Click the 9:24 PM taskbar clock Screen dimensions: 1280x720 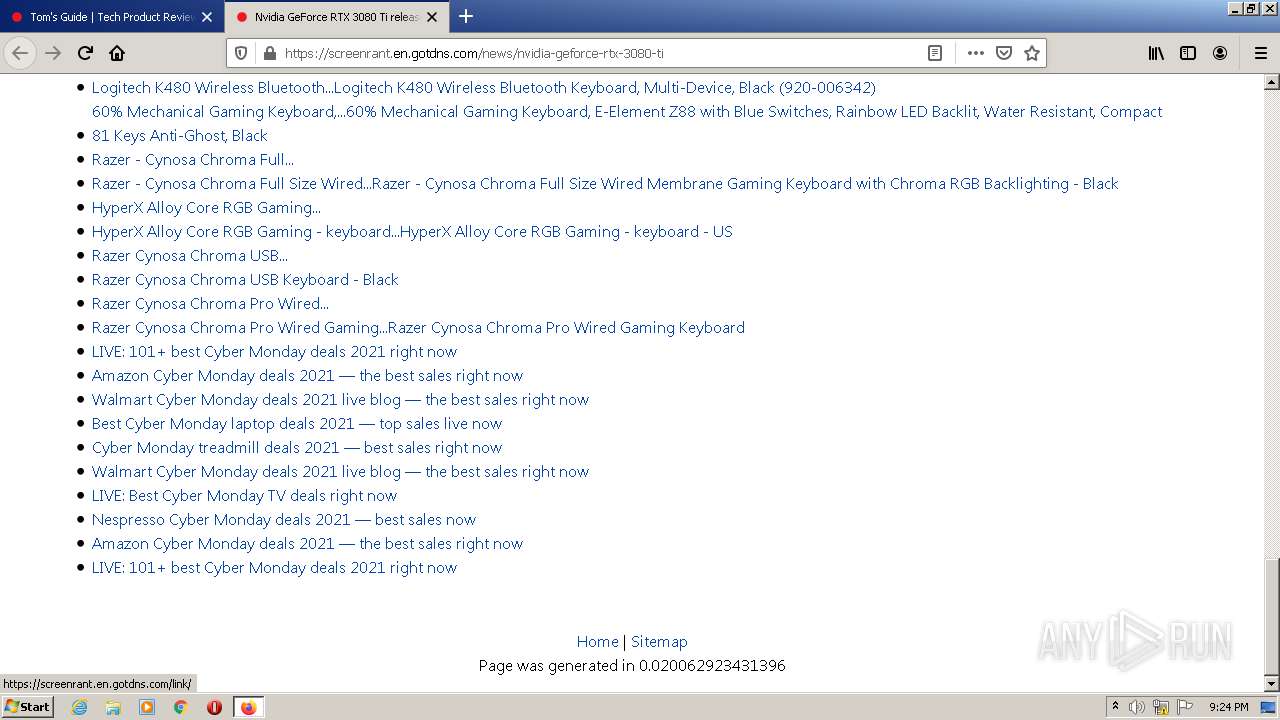point(1228,707)
